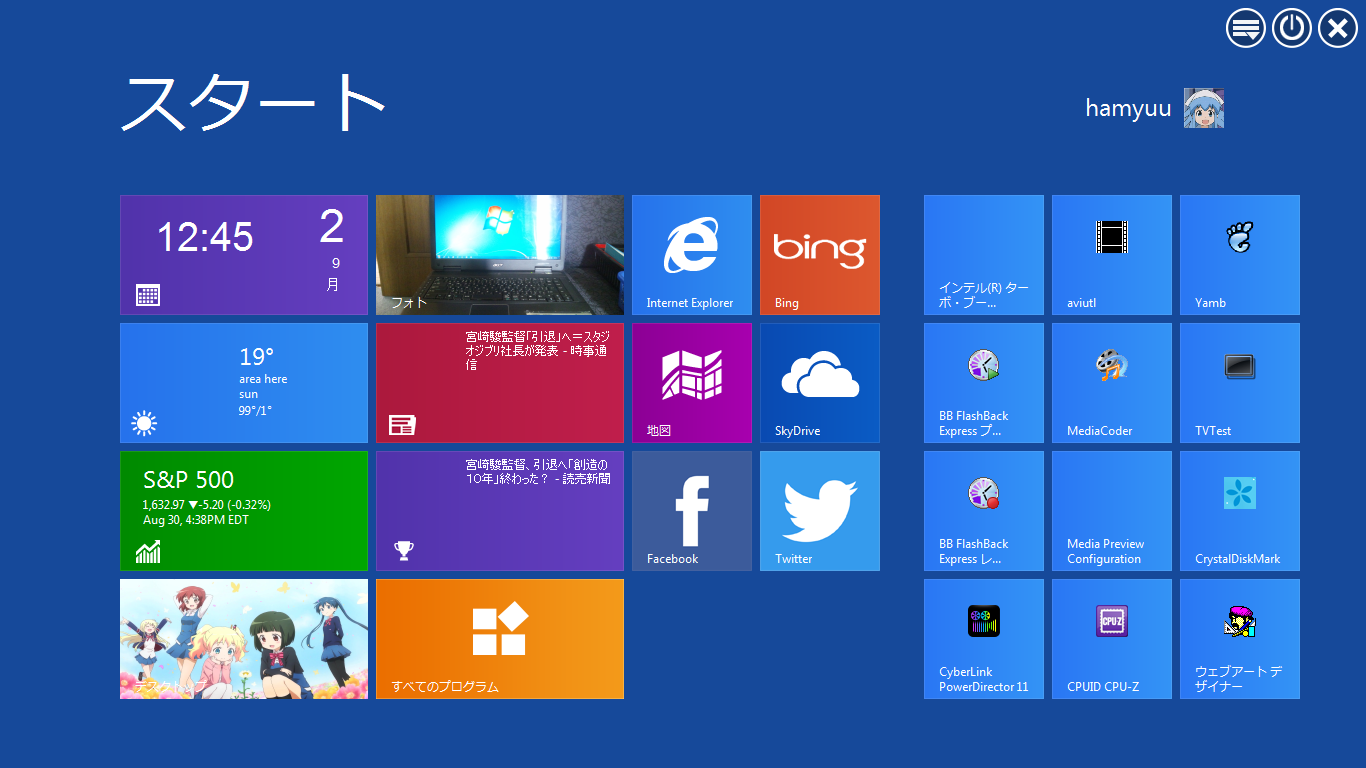Image resolution: width=1366 pixels, height=768 pixels.
Task: Click the hamyuu user name
Action: [x=1128, y=109]
